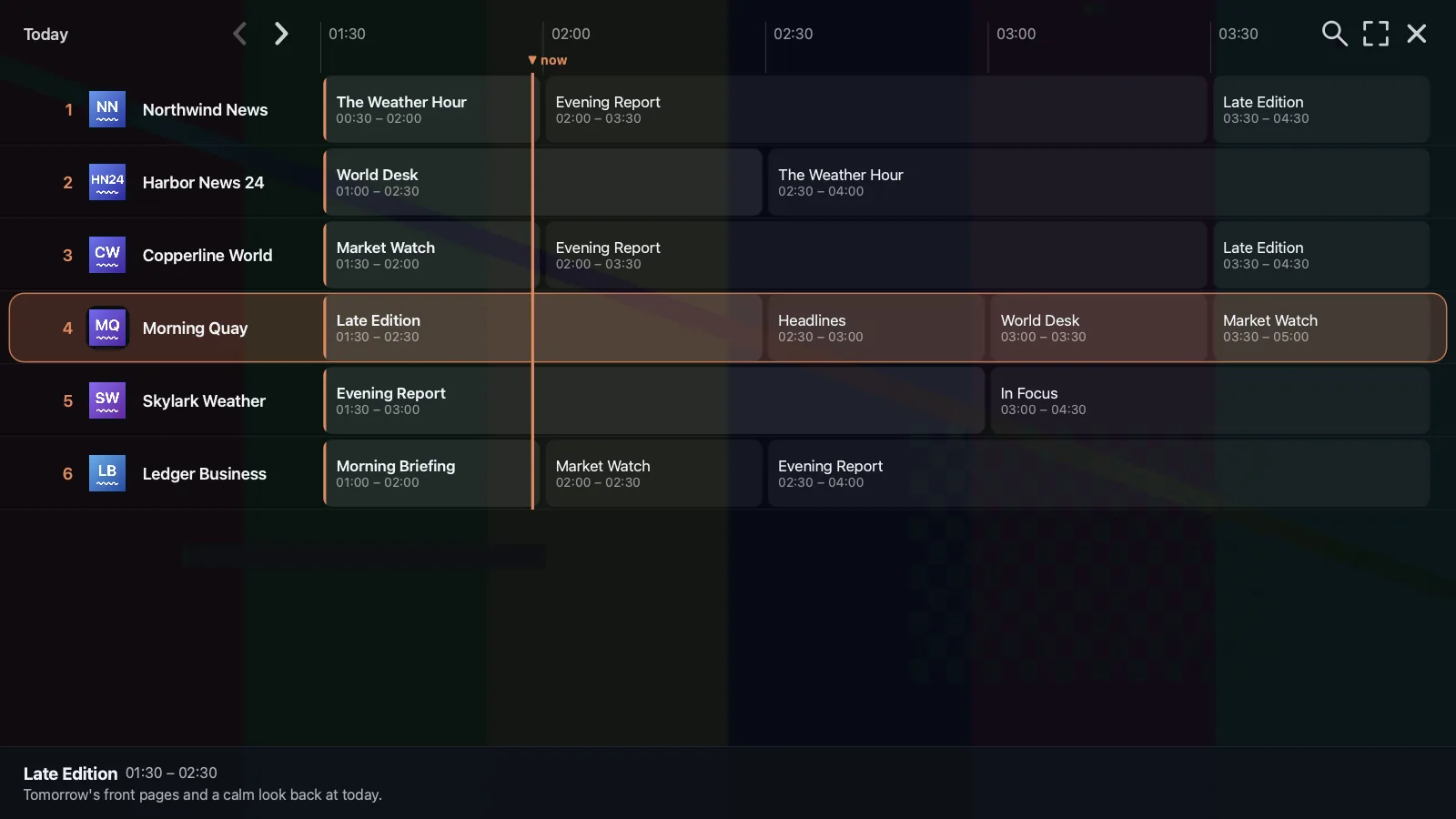
Task: Click the Ledger Business LB logo
Action: tap(107, 473)
